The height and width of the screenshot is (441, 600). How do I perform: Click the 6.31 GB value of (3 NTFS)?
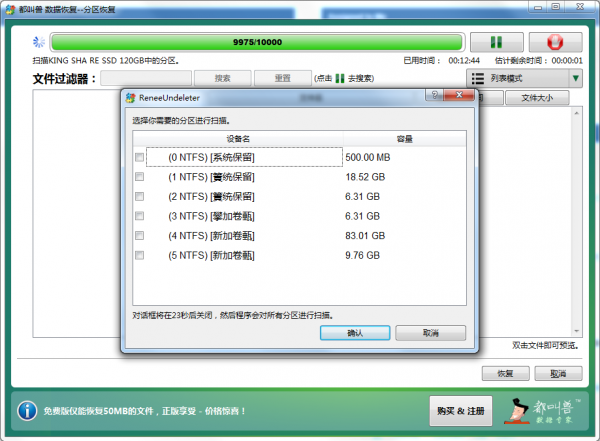click(x=362, y=216)
